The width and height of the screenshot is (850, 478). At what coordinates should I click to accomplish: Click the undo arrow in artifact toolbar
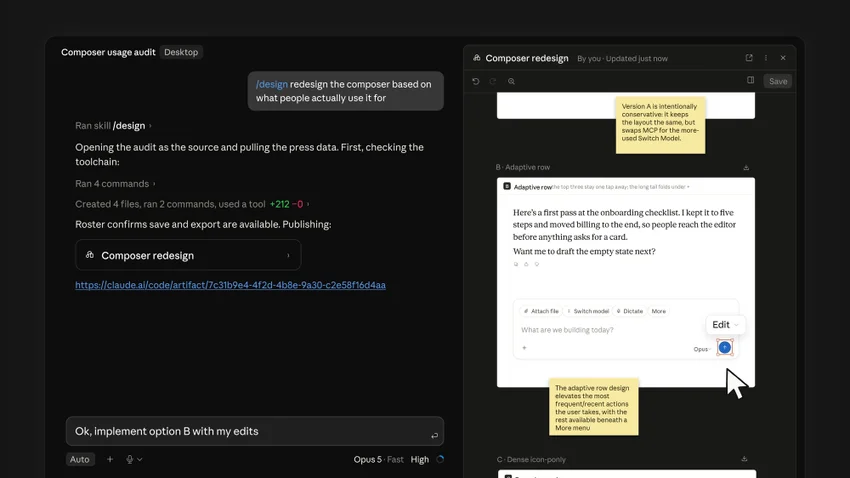[476, 81]
